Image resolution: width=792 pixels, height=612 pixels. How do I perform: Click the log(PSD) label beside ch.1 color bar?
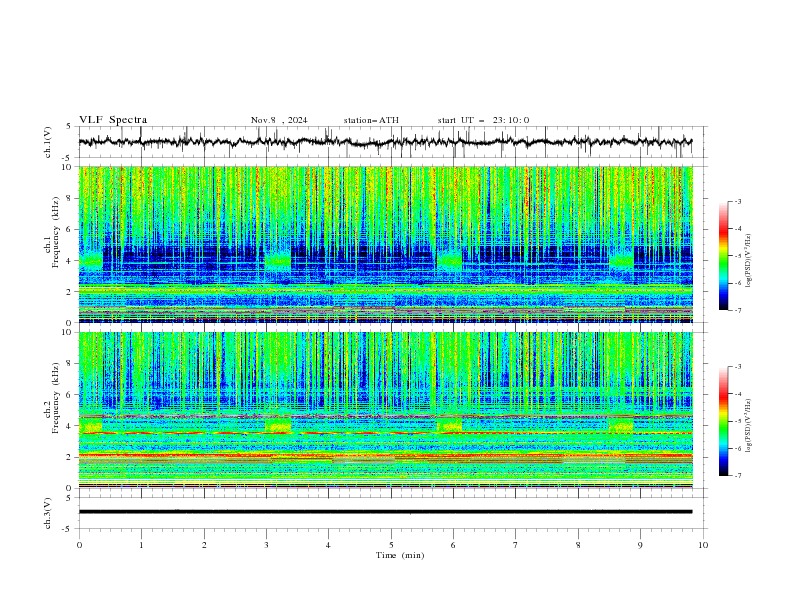tap(749, 261)
